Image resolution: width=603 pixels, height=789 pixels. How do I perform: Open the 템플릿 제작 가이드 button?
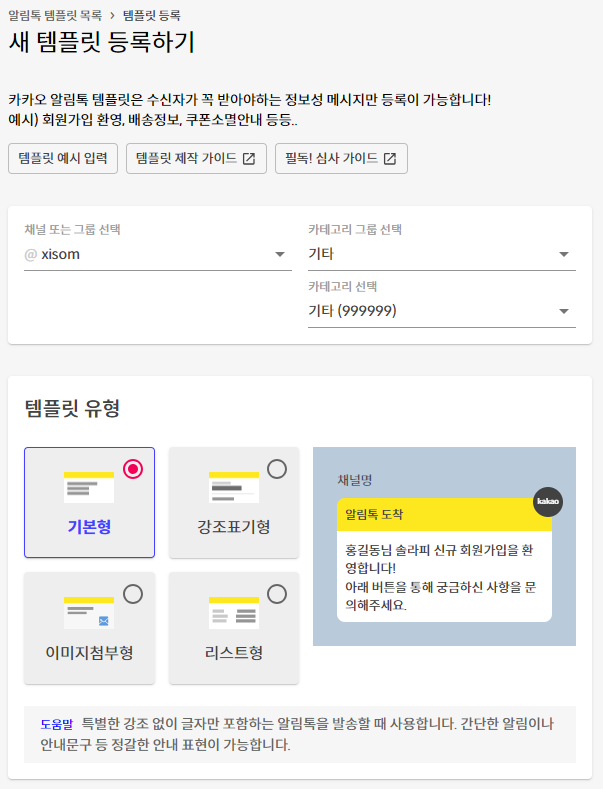tap(196, 159)
